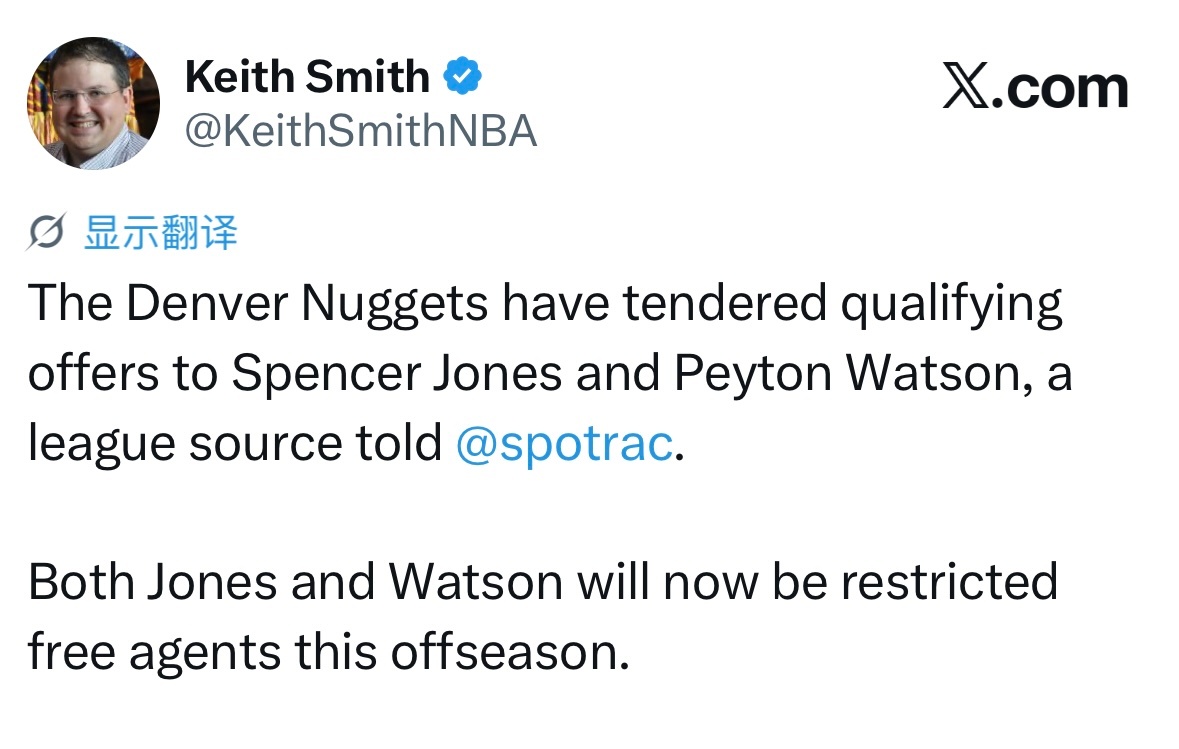
Task: Click the Keith Smith display name
Action: tap(307, 77)
